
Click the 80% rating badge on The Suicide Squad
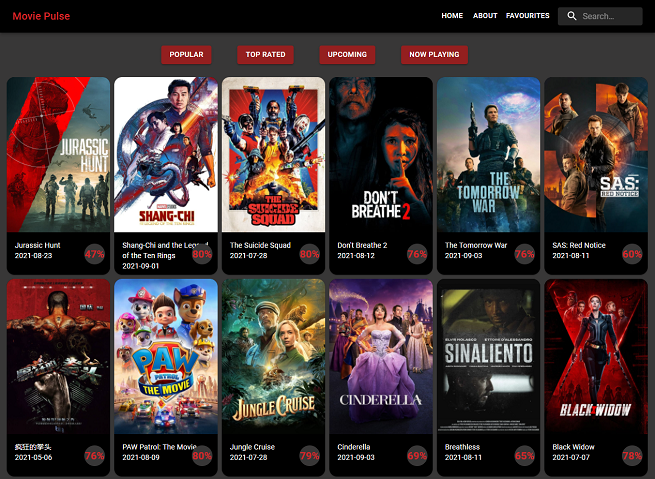tap(310, 254)
